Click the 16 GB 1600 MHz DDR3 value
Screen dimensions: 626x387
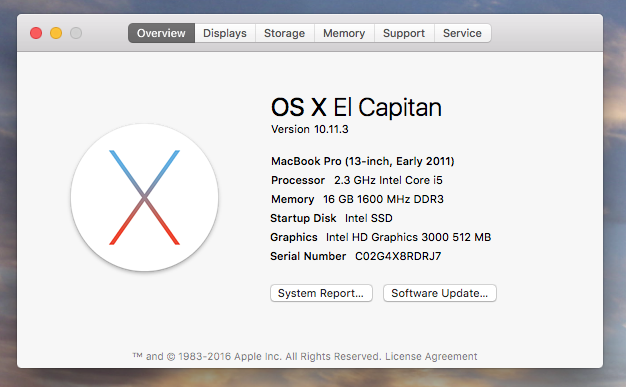(383, 199)
